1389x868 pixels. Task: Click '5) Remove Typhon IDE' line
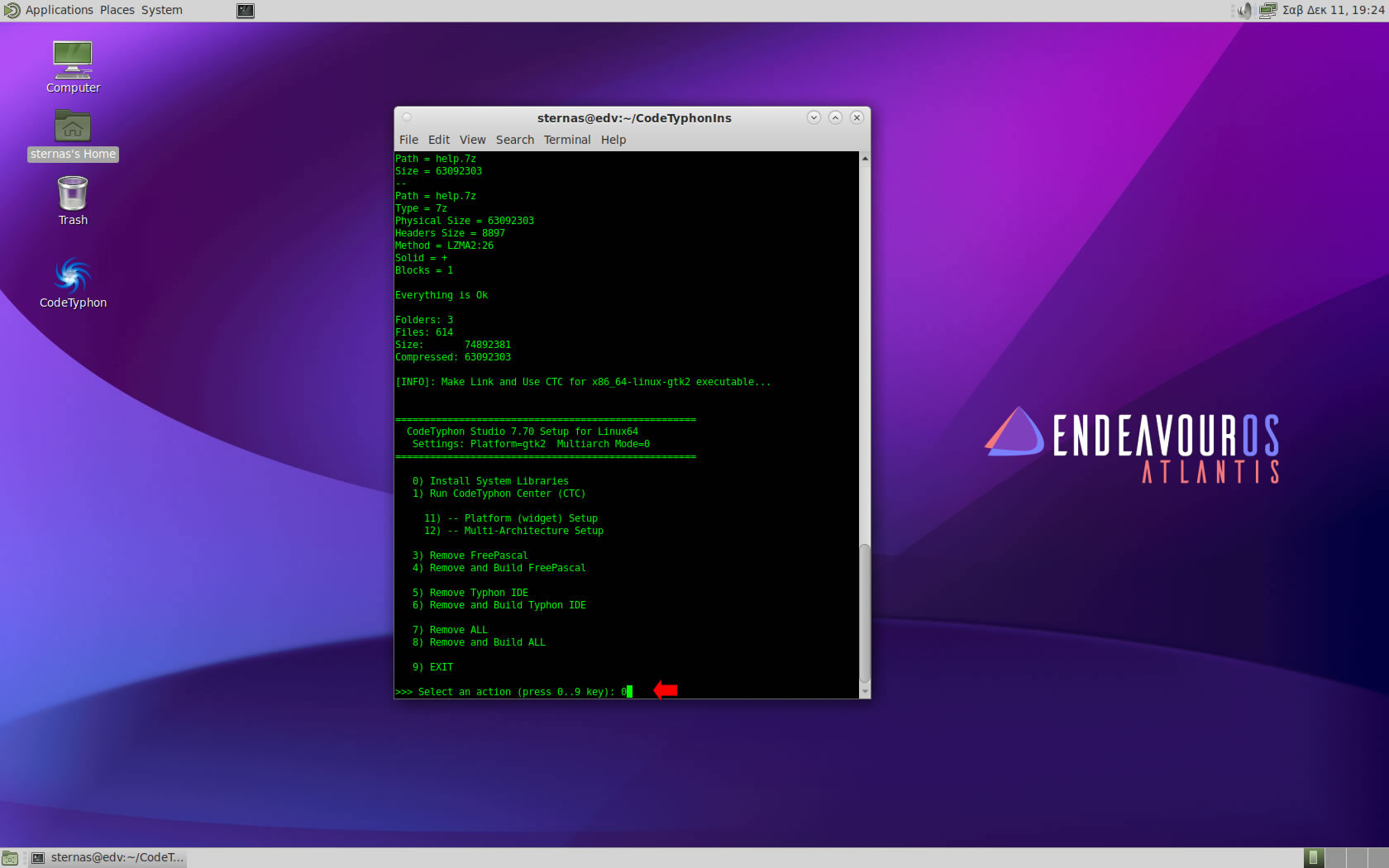point(470,593)
